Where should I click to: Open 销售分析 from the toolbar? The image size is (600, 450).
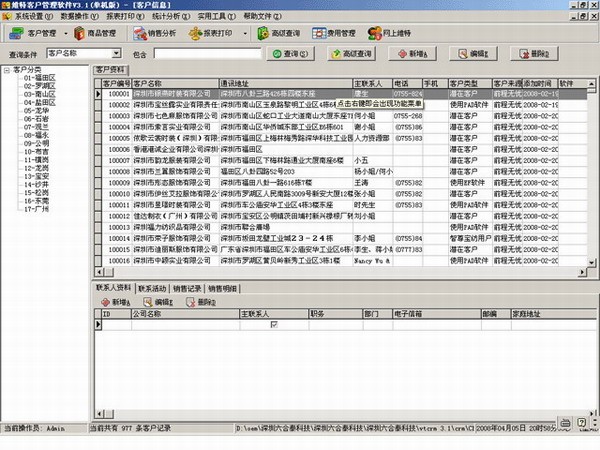pyautogui.click(x=163, y=33)
